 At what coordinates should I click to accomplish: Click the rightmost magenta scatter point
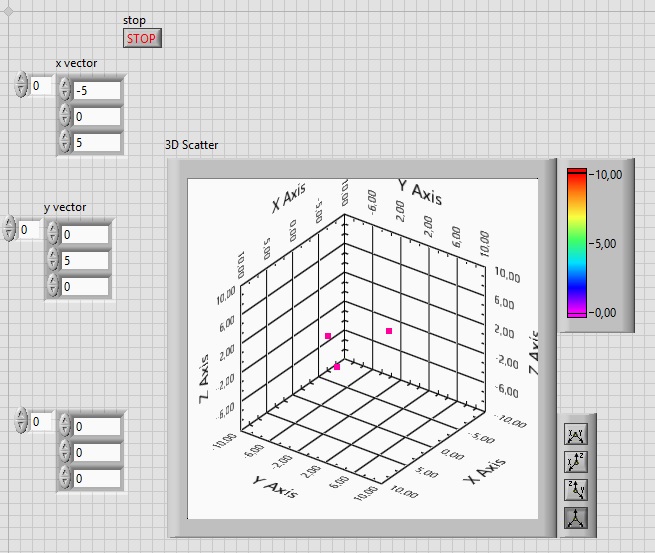pyautogui.click(x=389, y=331)
